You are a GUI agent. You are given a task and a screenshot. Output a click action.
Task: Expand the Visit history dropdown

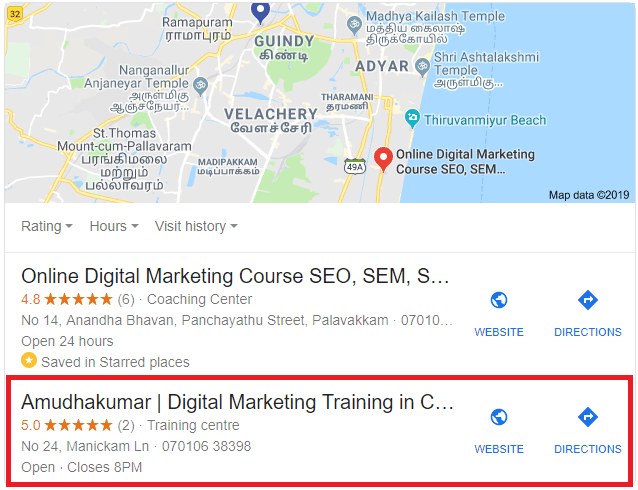pyautogui.click(x=196, y=226)
